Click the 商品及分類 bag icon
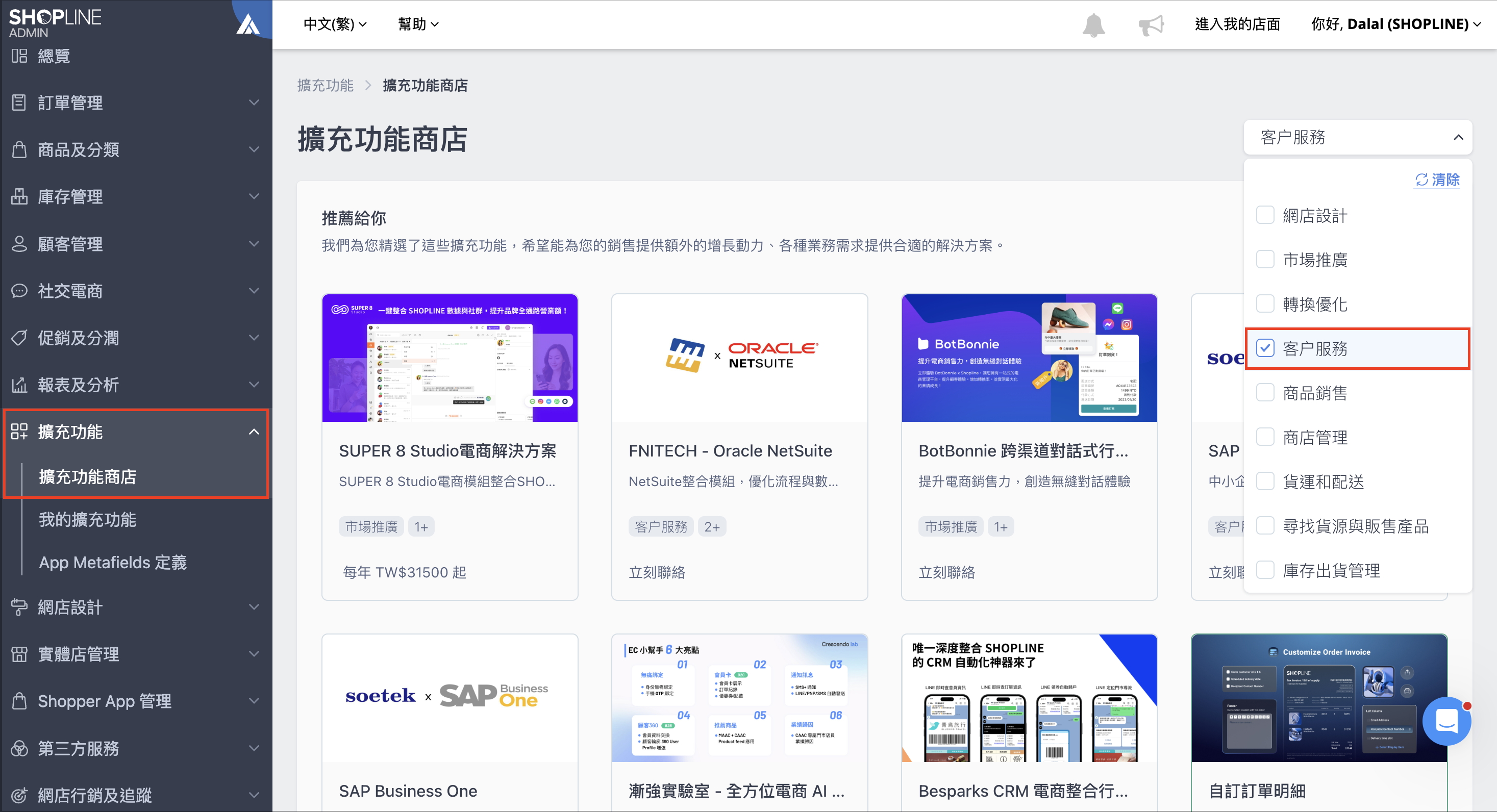1497x812 pixels. coord(19,149)
